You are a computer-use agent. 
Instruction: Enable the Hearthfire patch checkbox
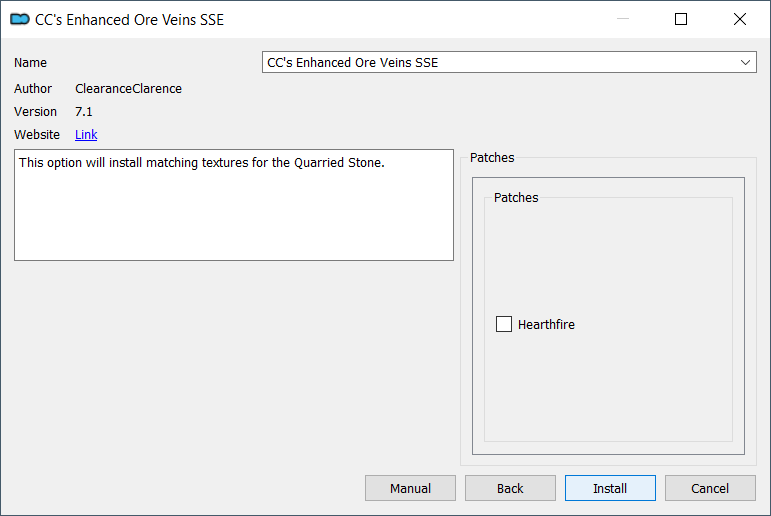pos(504,324)
